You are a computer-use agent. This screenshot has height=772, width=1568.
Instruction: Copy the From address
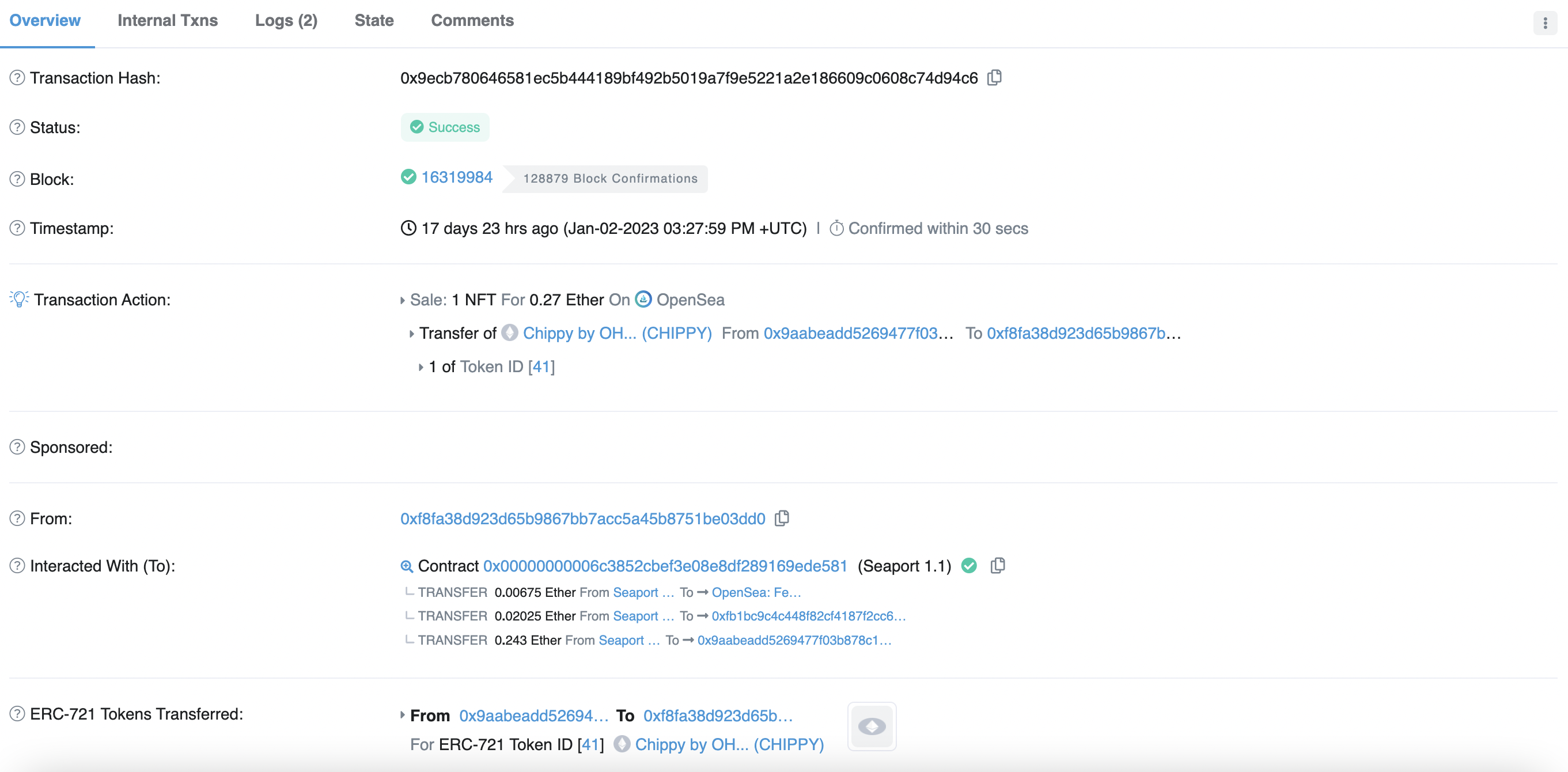tap(782, 518)
